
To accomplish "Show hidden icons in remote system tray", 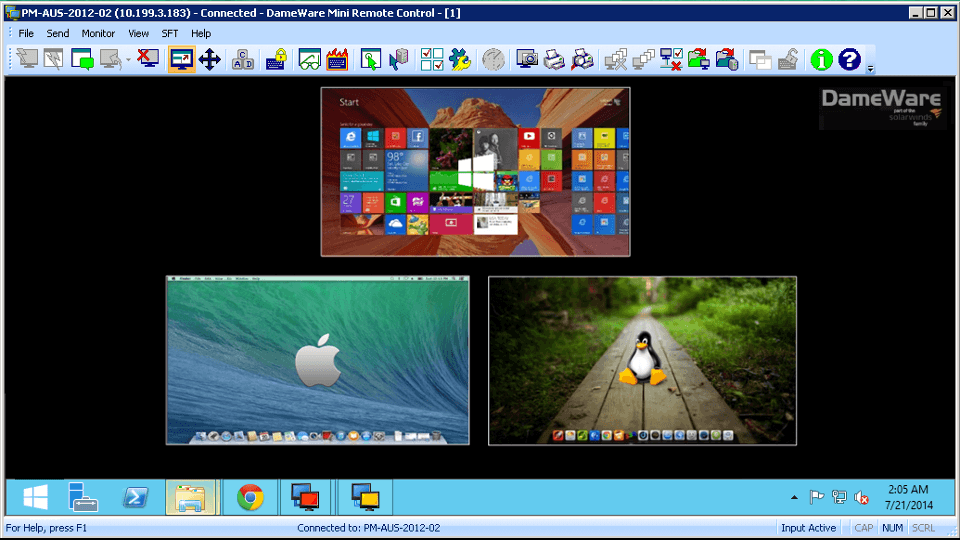I will point(795,497).
